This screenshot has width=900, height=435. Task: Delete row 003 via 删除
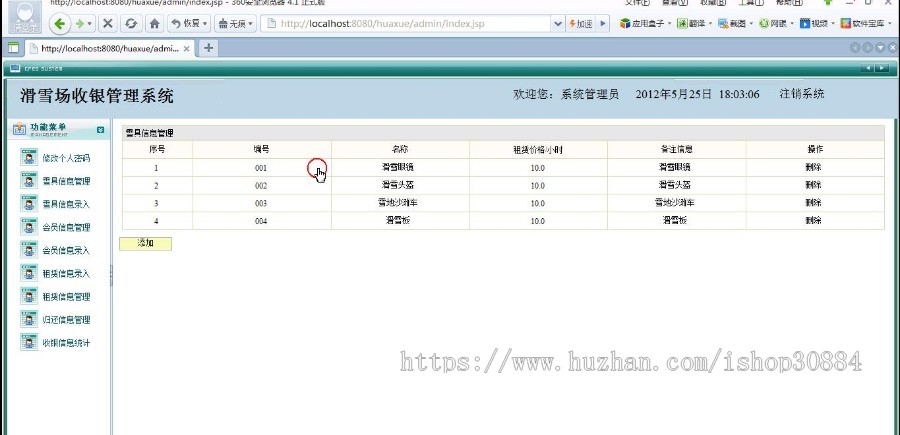coord(813,203)
